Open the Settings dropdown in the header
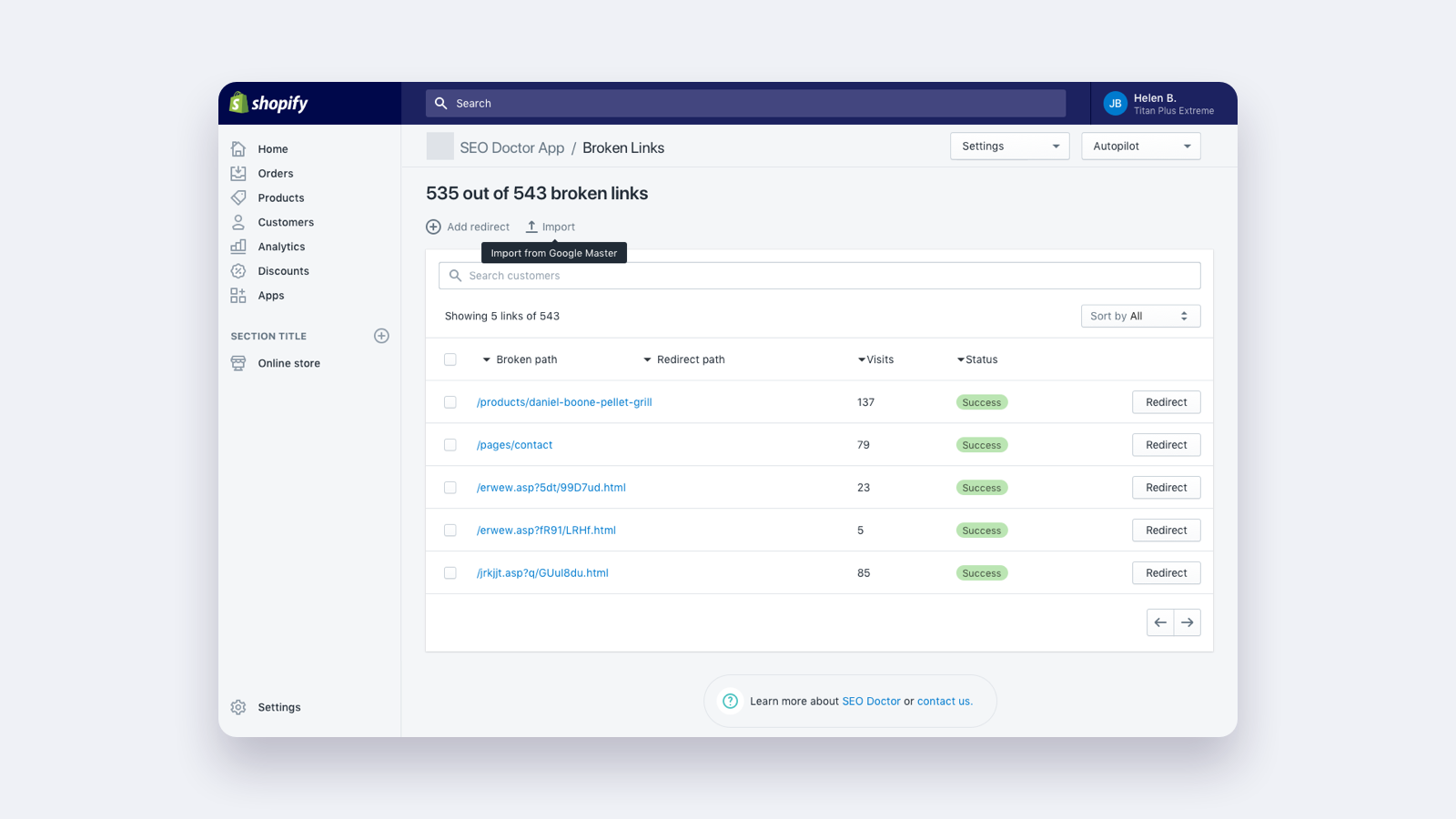The height and width of the screenshot is (819, 1456). (x=1009, y=147)
